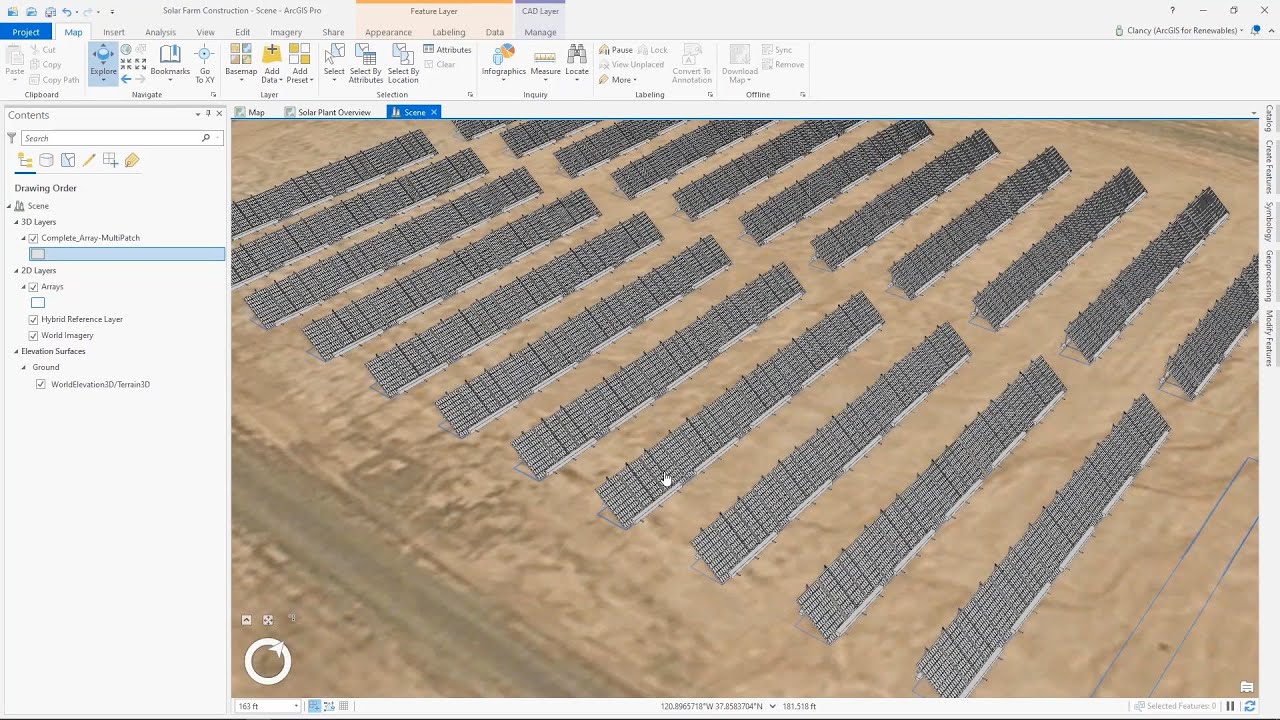Switch to the Map view tab
This screenshot has height=720, width=1280.
[250, 112]
